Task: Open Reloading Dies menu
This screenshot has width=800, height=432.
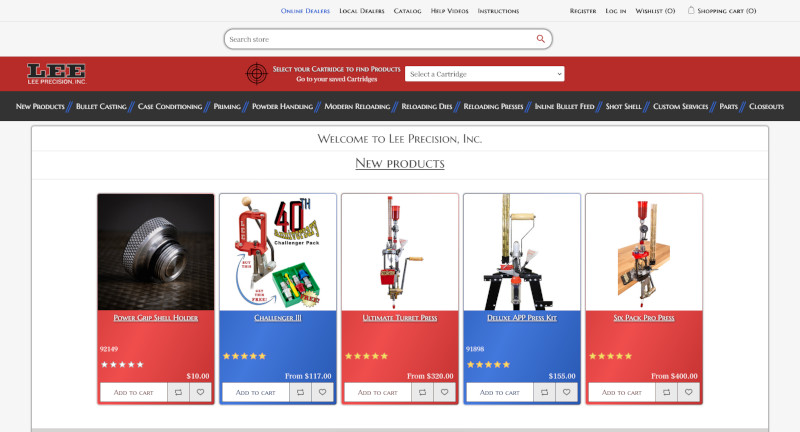Action: click(x=427, y=106)
